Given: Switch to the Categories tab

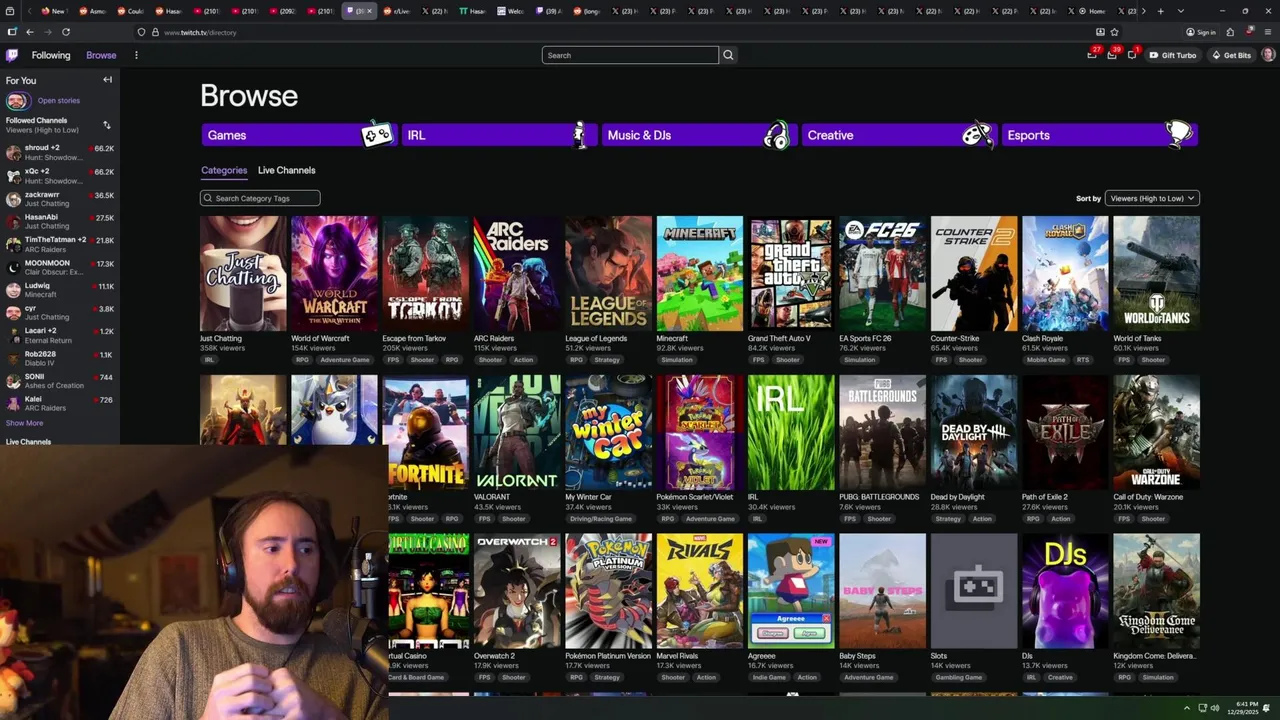Looking at the screenshot, I should [224, 170].
